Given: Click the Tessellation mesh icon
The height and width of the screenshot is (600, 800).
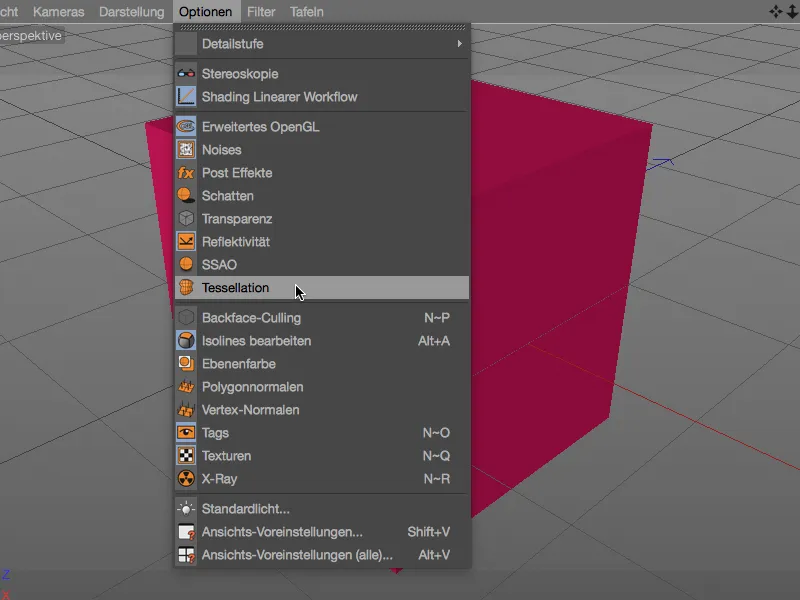Looking at the screenshot, I should [x=186, y=287].
